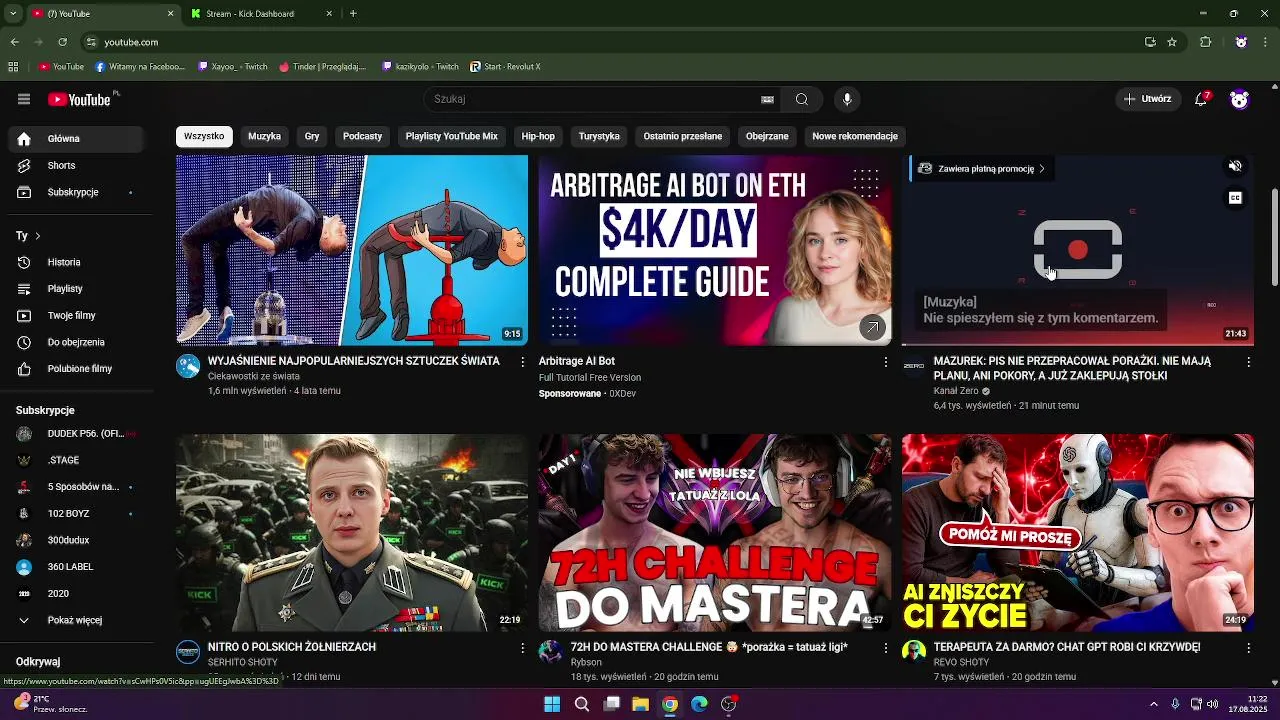Screen dimensions: 1280x720
Task: Open a new browser tab
Action: click(353, 13)
